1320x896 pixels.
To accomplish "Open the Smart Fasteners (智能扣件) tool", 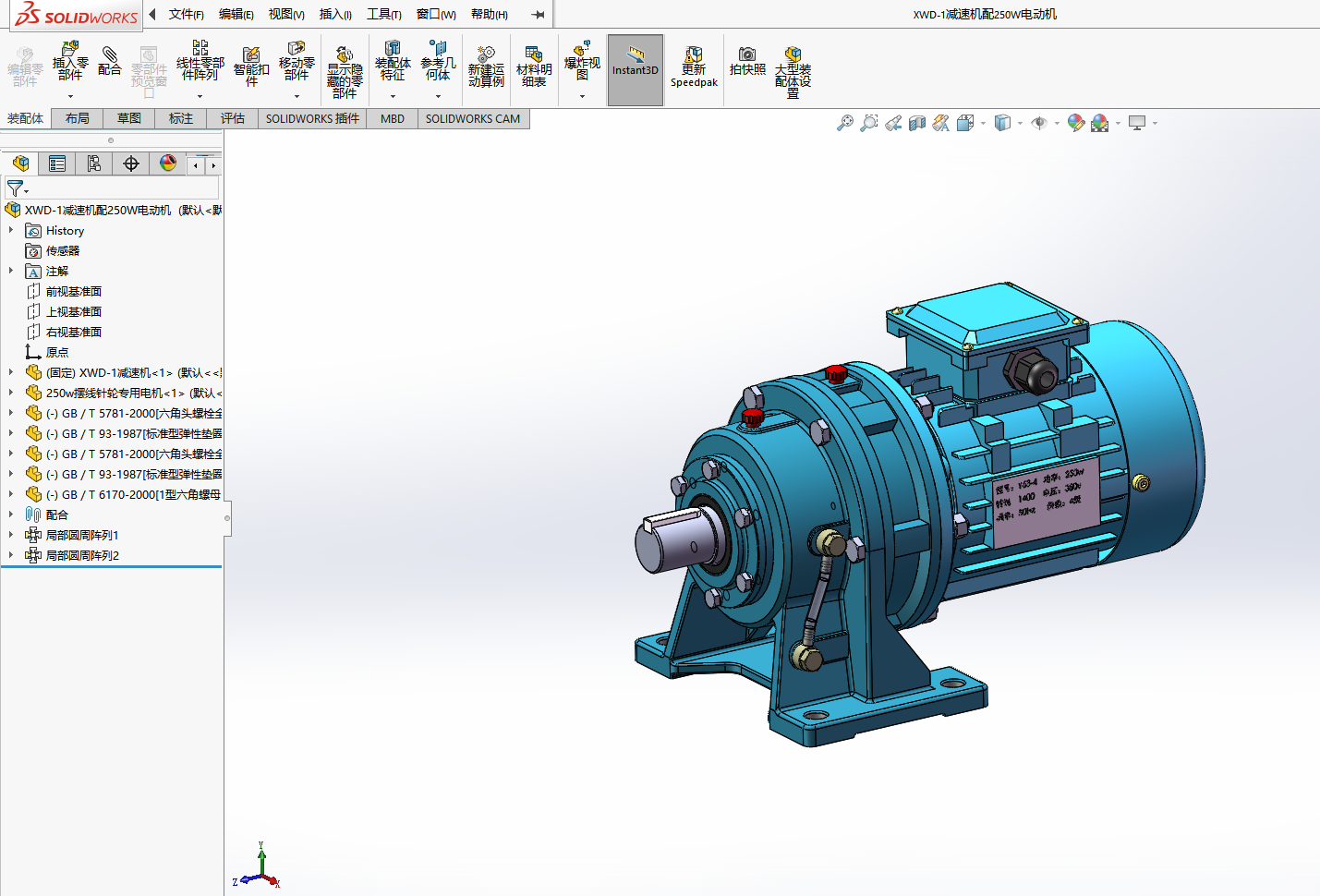I will pos(251,66).
